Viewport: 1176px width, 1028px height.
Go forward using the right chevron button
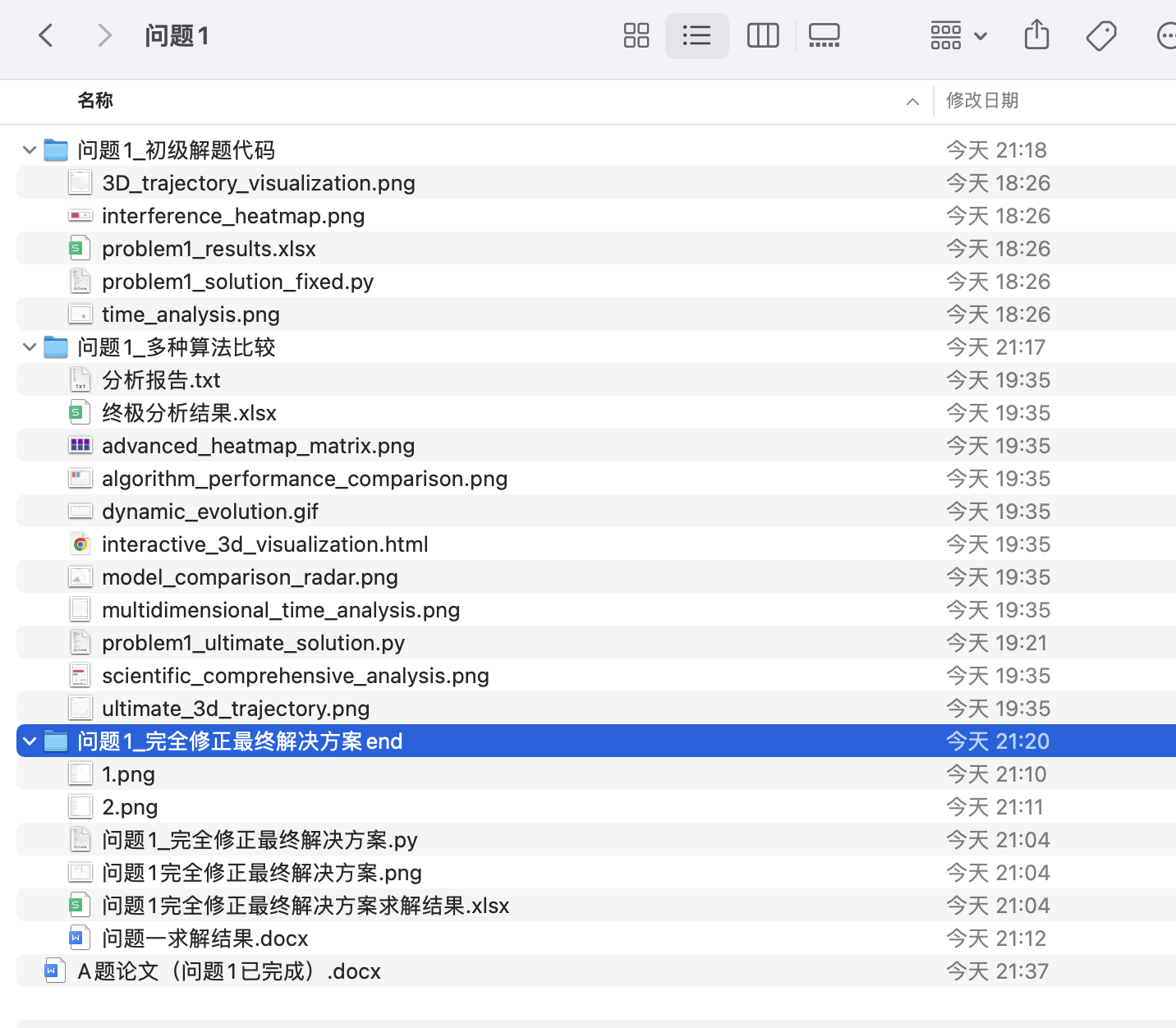(x=104, y=35)
